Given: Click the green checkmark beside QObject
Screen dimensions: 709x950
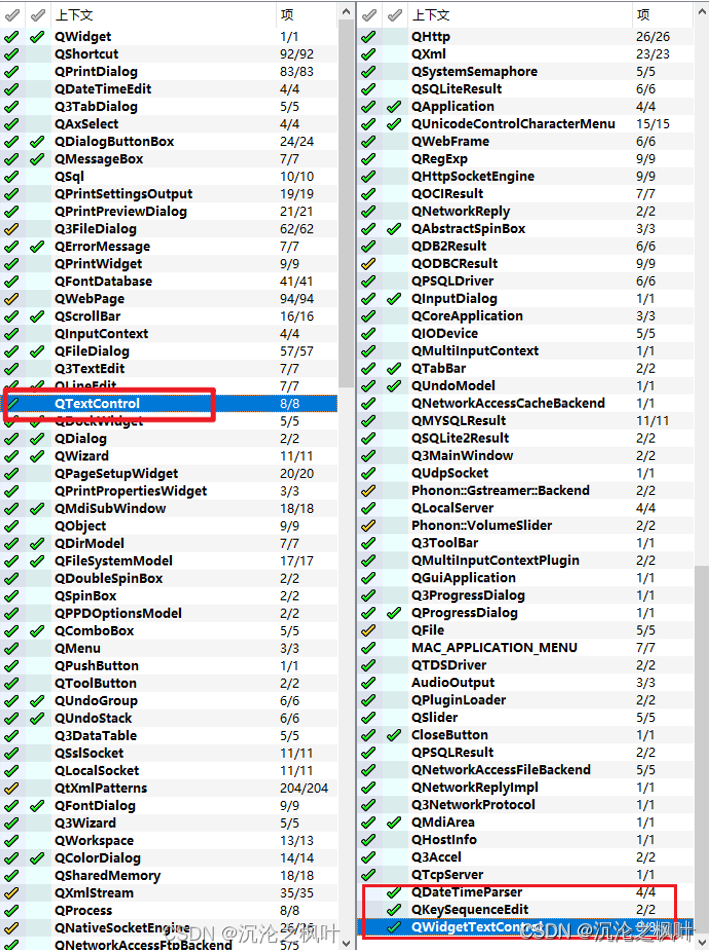Looking at the screenshot, I should point(11,526).
